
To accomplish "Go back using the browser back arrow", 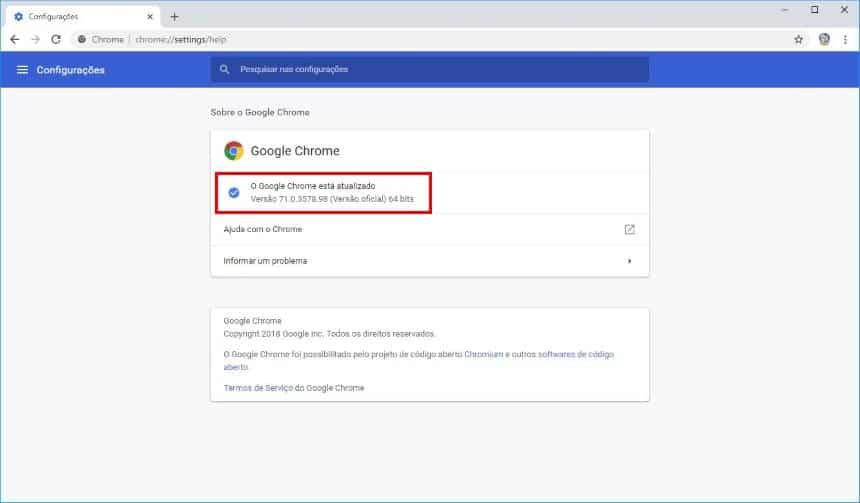I will (x=15, y=39).
